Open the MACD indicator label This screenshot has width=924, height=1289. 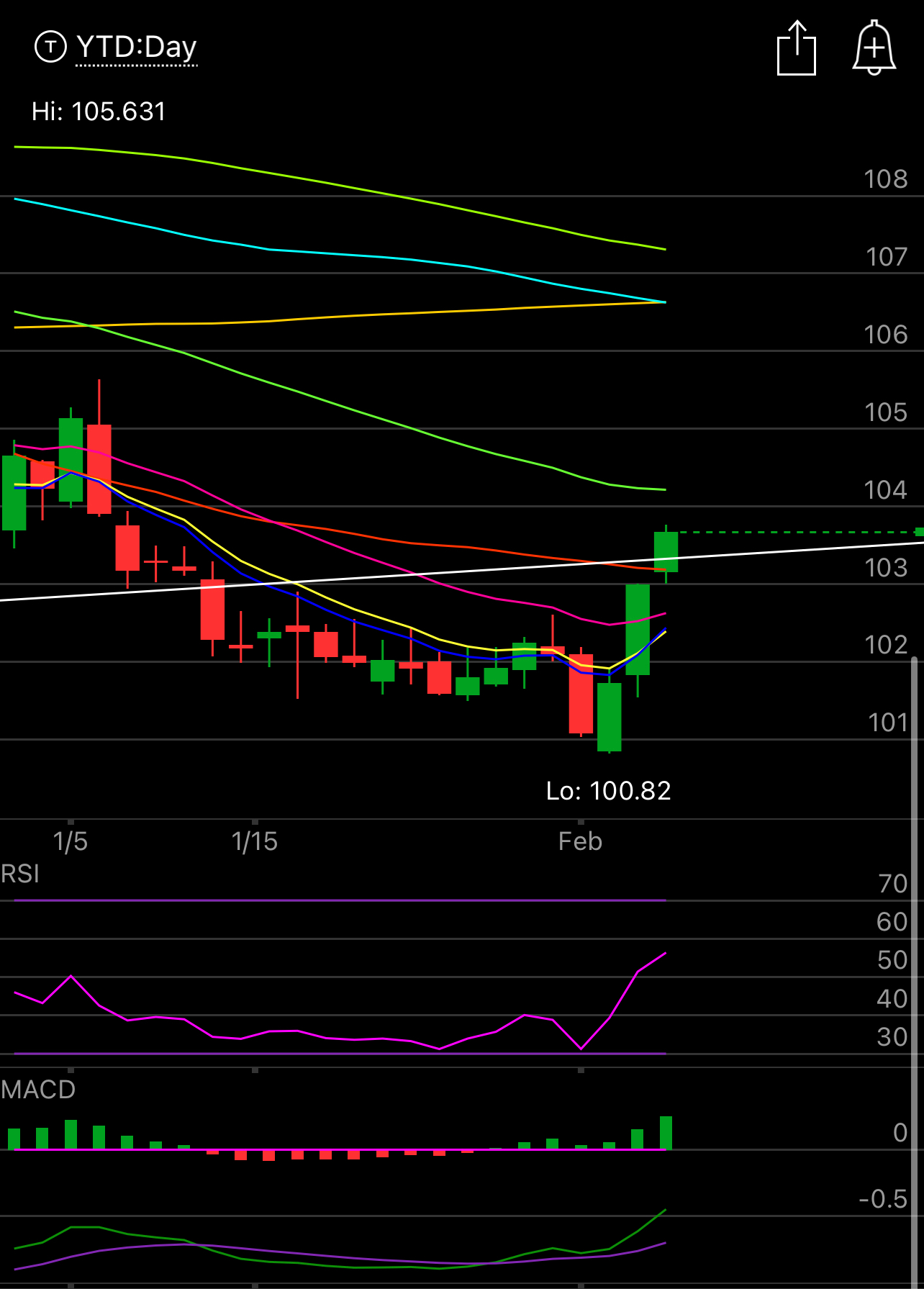tap(38, 1090)
